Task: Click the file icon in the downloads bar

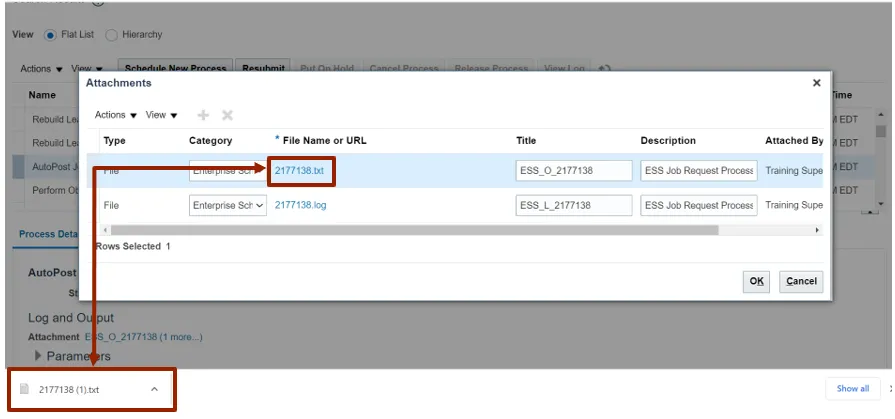Action: (24, 389)
